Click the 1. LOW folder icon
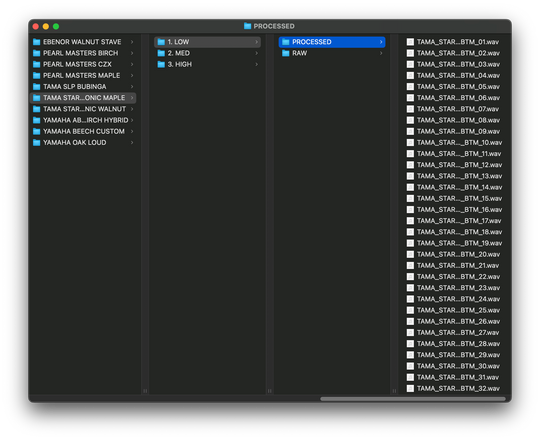This screenshot has width=540, height=440. (x=161, y=42)
